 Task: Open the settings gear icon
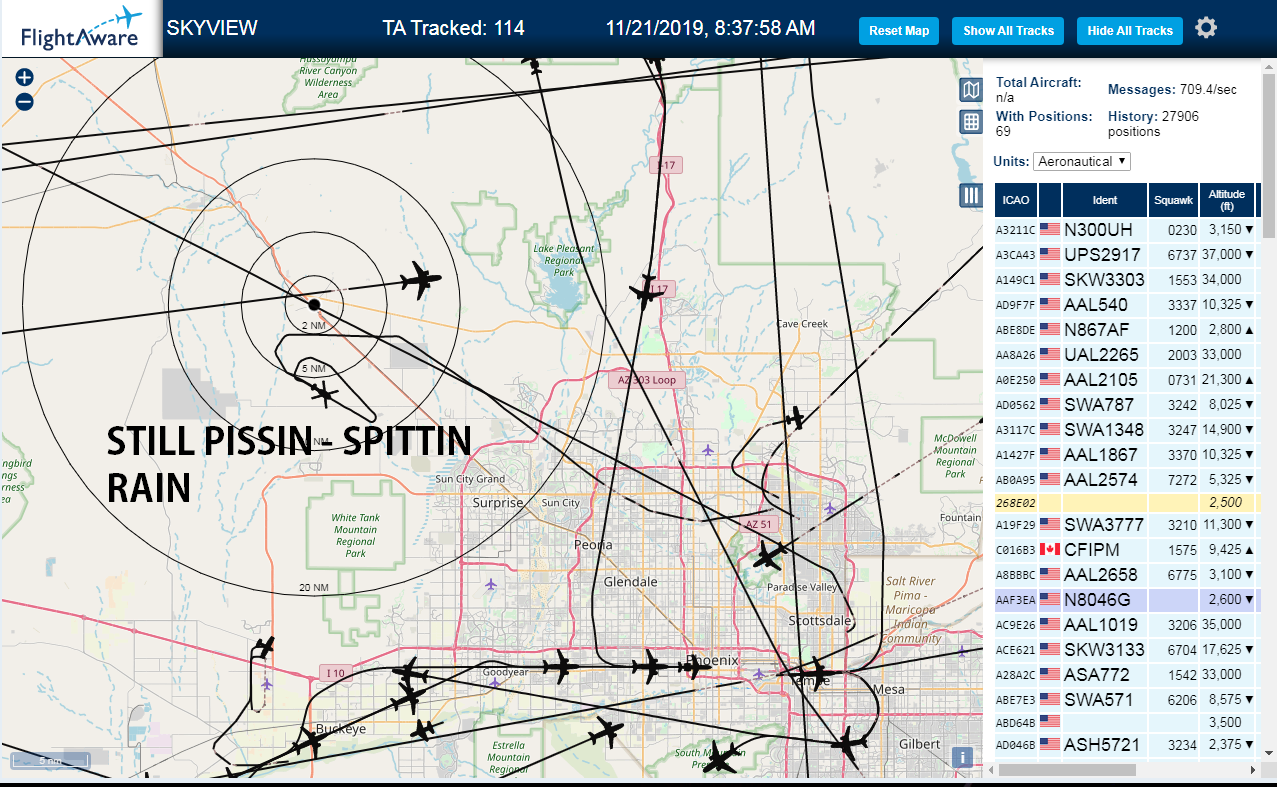tap(1206, 28)
